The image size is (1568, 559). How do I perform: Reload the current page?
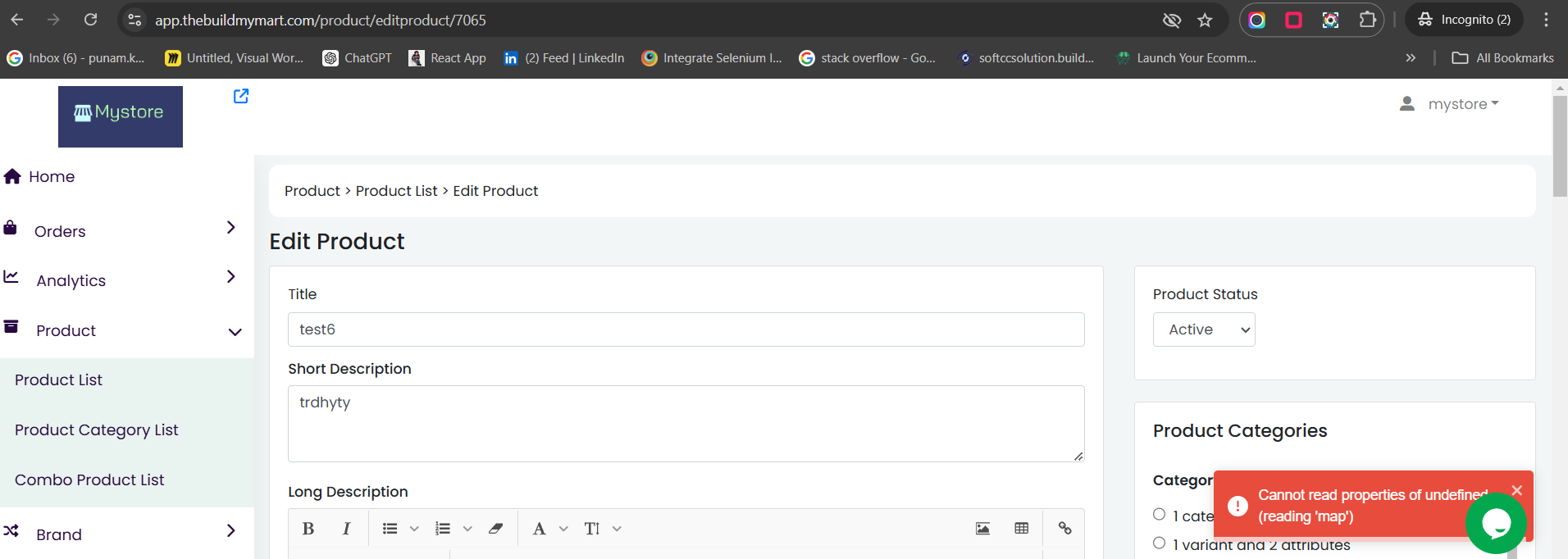(91, 20)
